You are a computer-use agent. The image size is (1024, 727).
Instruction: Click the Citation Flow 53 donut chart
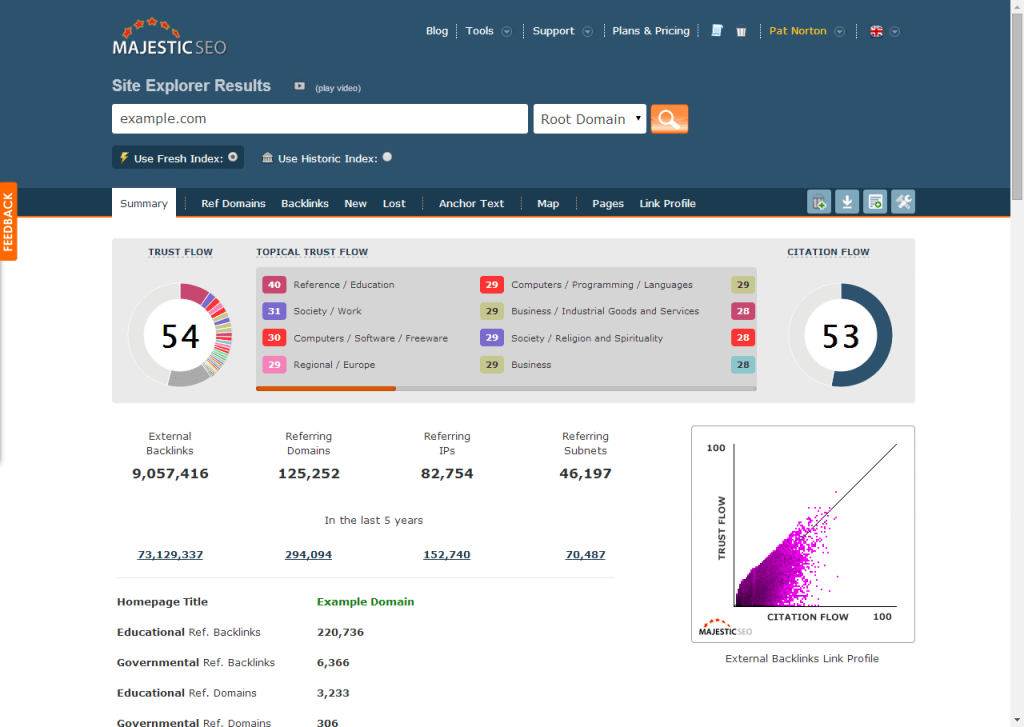[x=840, y=334]
